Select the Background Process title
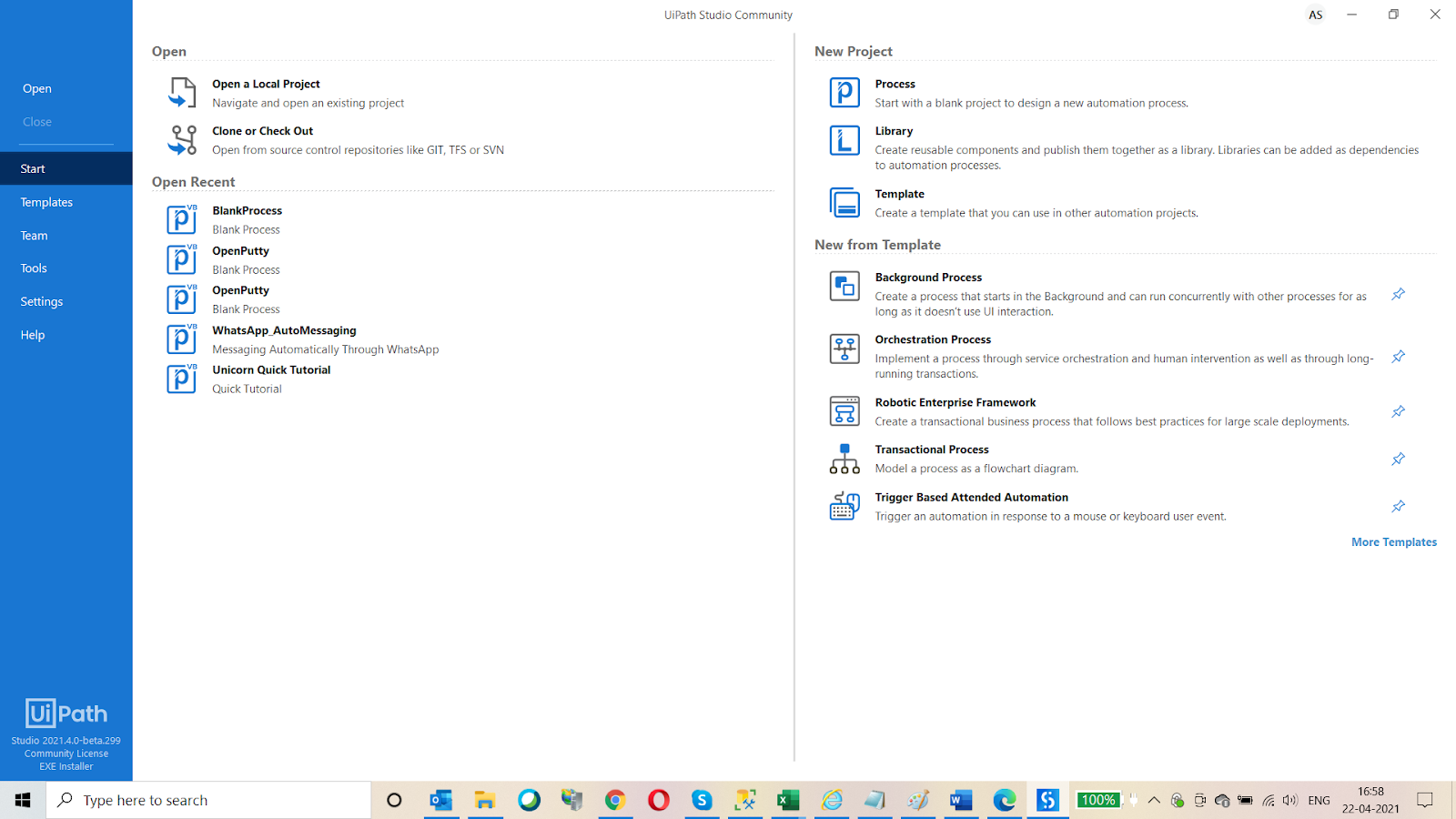 click(928, 278)
